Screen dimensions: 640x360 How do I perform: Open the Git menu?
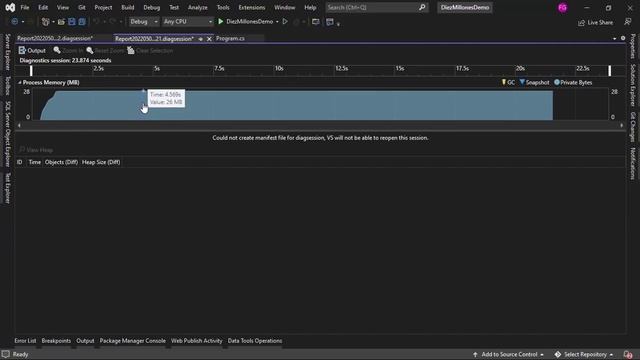[82, 7]
